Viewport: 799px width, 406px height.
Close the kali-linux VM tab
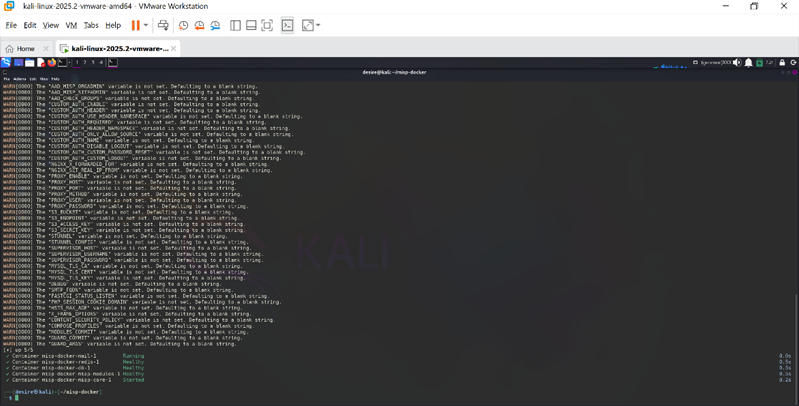(x=173, y=48)
